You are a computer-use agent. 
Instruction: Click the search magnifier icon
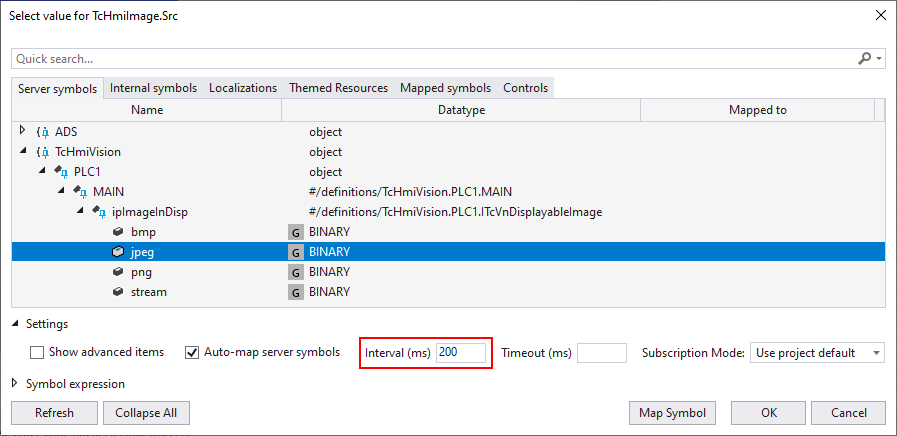click(x=864, y=58)
